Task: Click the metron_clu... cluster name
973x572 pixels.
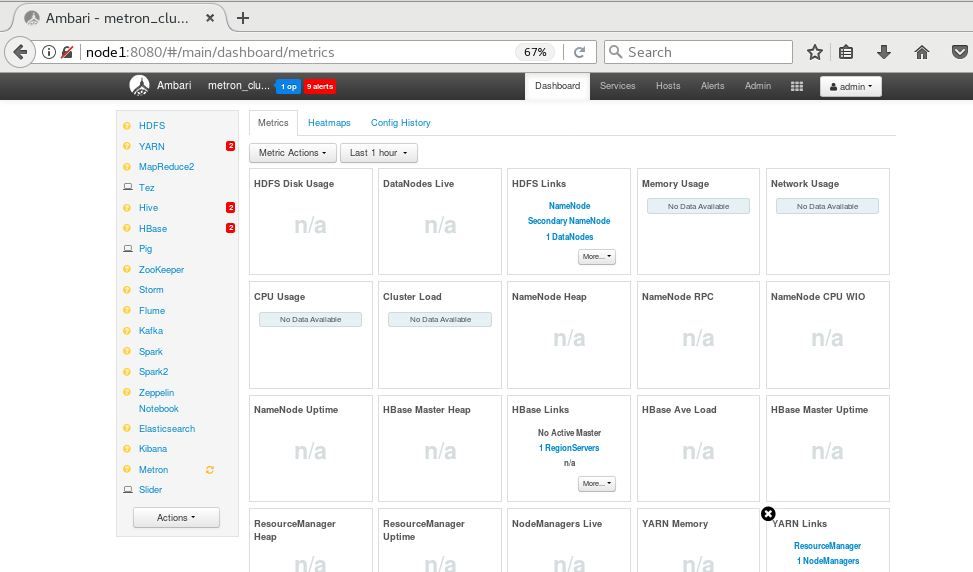Action: tap(238, 86)
